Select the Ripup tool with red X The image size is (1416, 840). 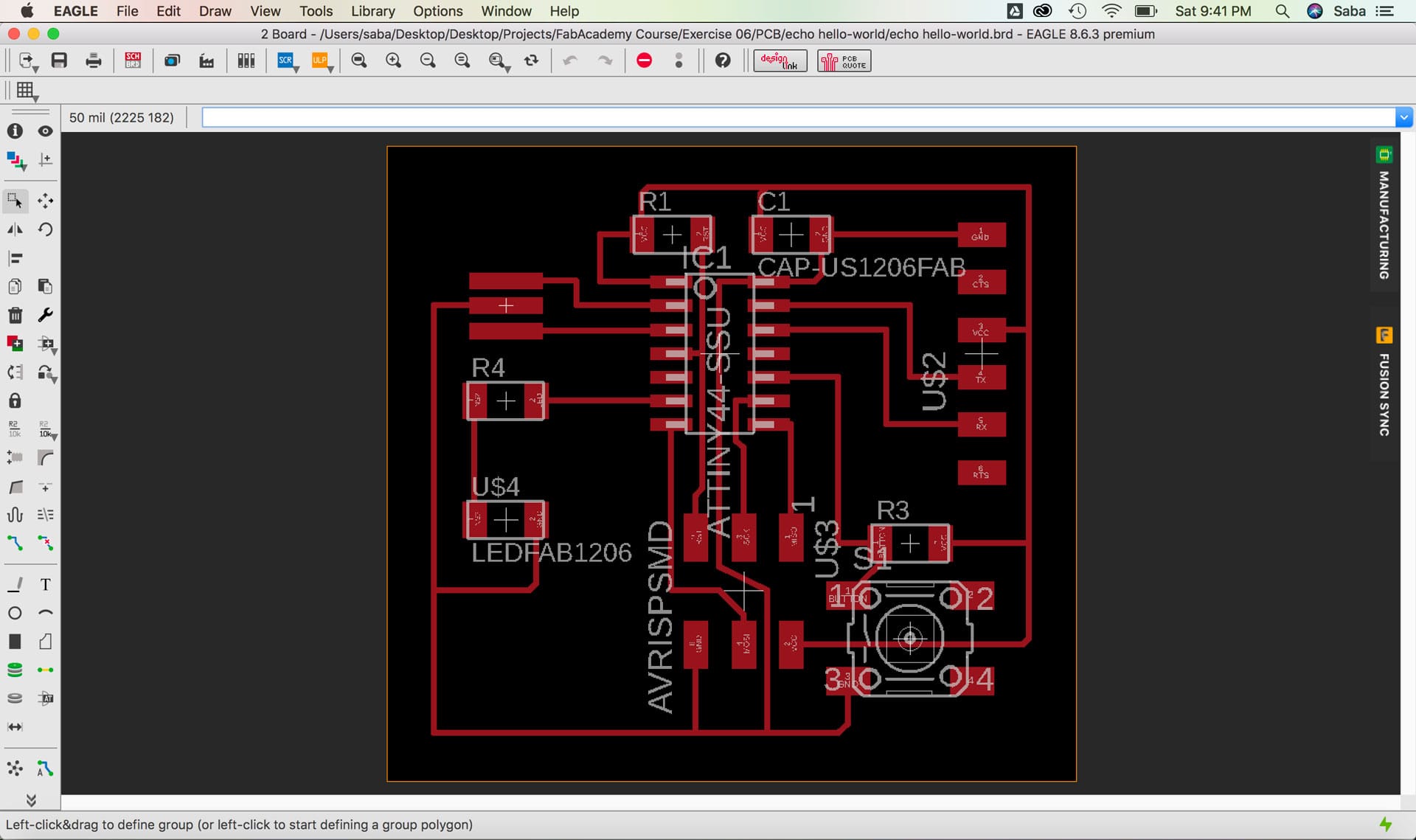(45, 544)
